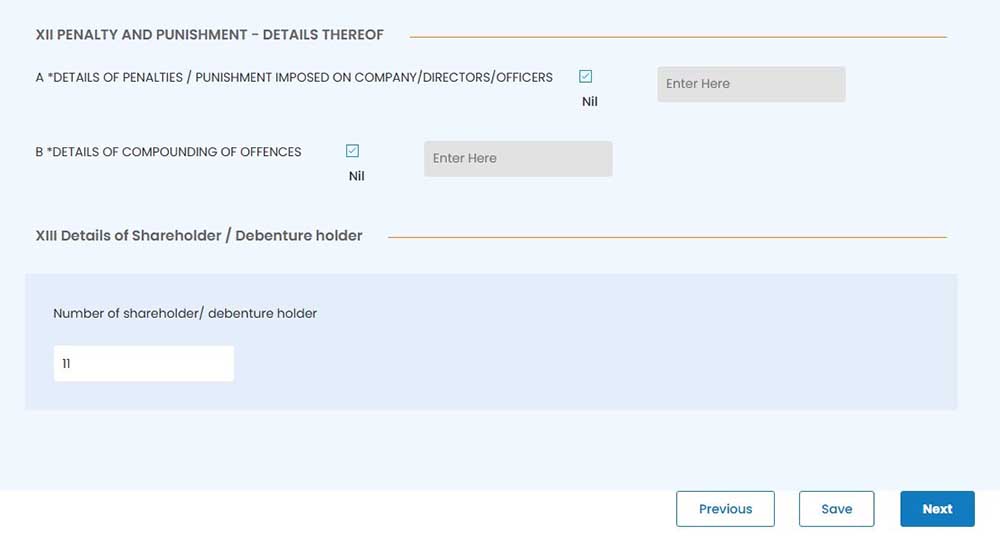Image resolution: width=1000 pixels, height=543 pixels.
Task: Select the 'XIII Details of Shareholder' section heading
Action: [x=199, y=236]
